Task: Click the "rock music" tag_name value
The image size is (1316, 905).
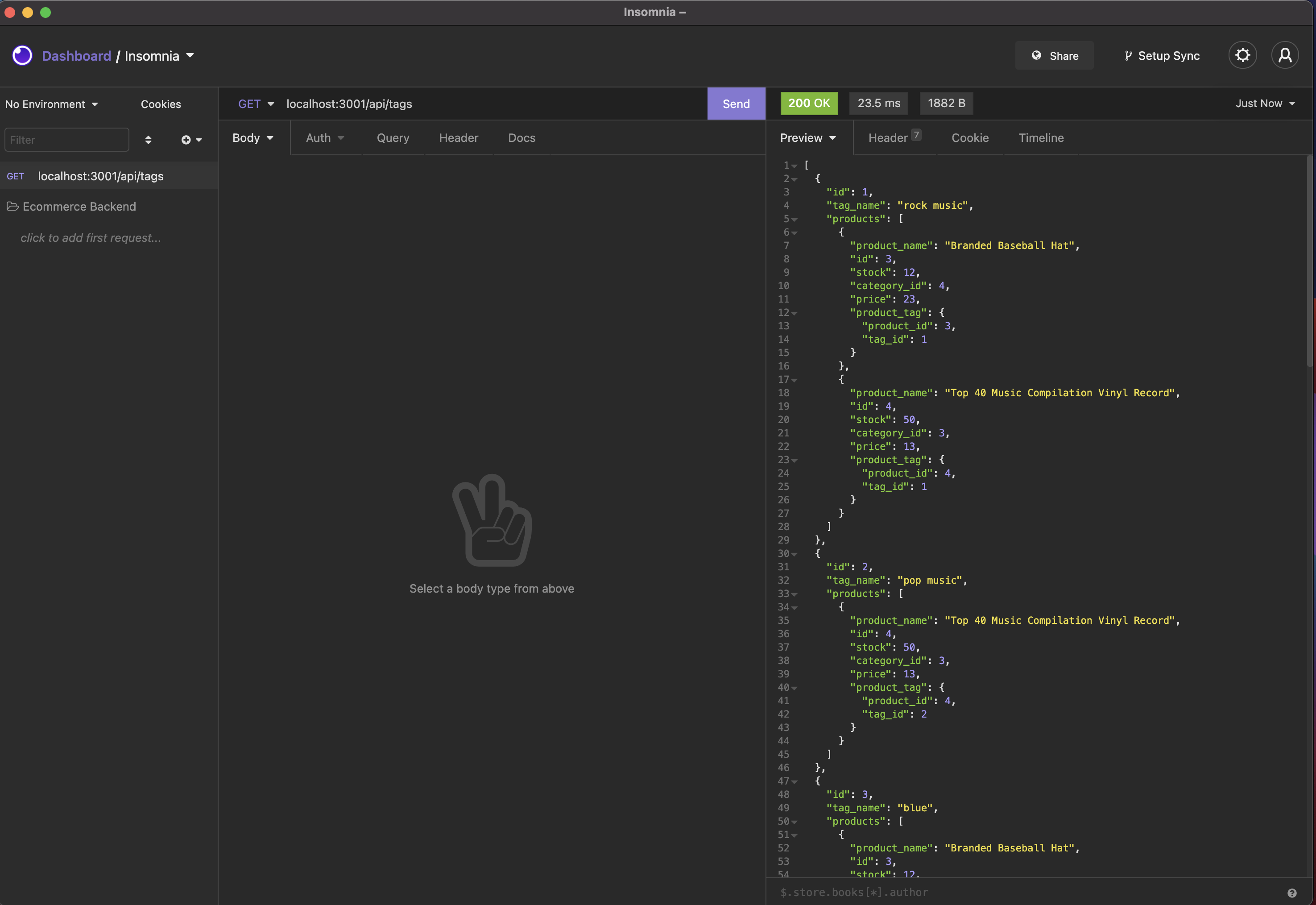Action: point(933,205)
